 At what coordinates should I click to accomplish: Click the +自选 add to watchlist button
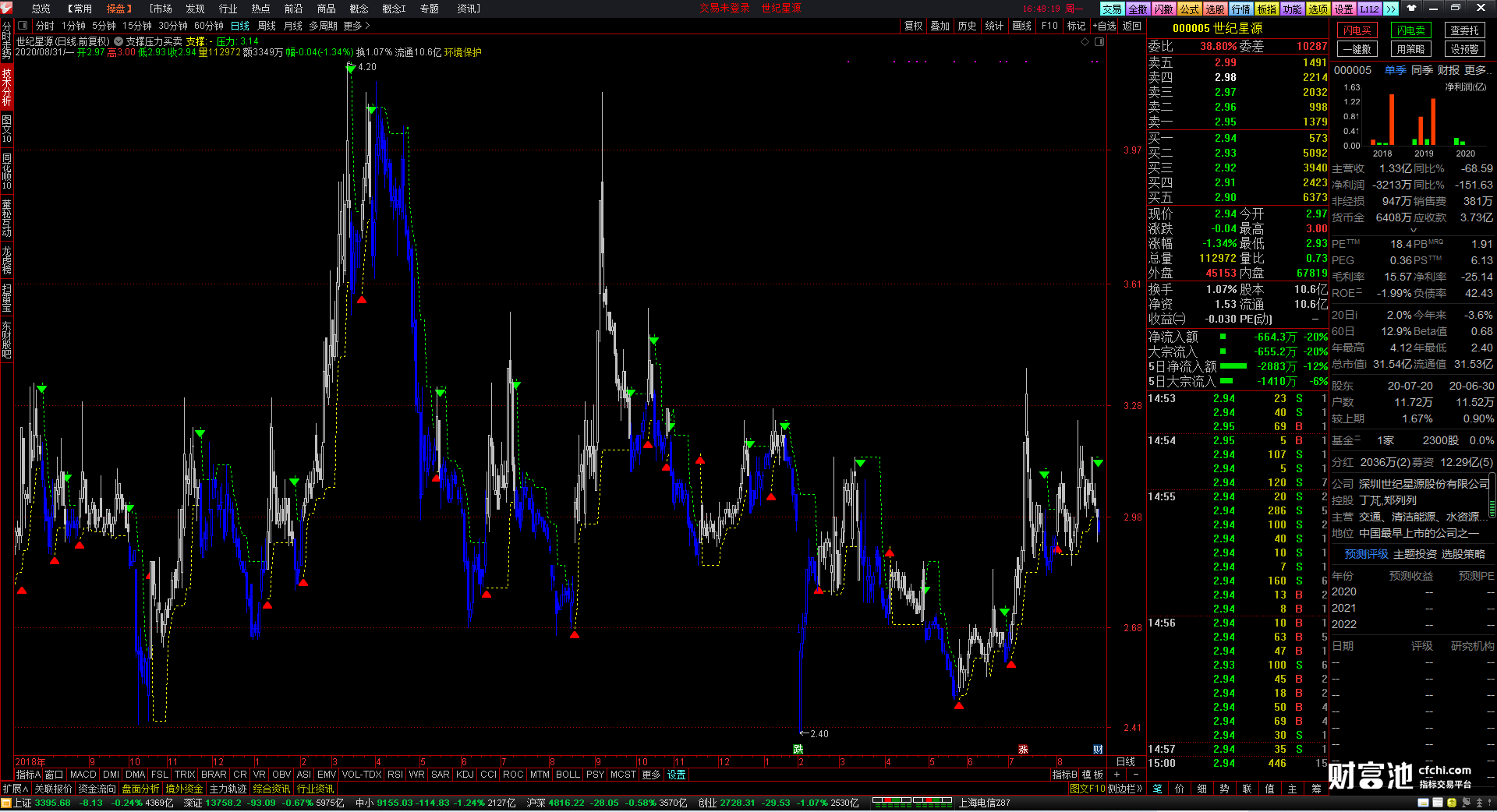[1104, 26]
